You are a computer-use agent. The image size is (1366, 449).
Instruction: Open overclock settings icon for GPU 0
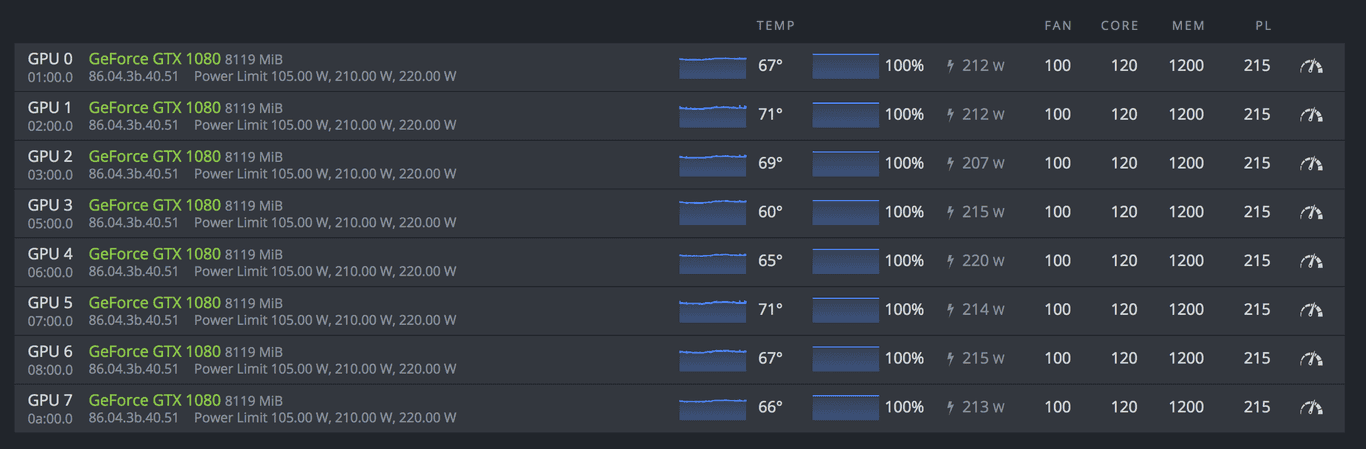pyautogui.click(x=1310, y=66)
